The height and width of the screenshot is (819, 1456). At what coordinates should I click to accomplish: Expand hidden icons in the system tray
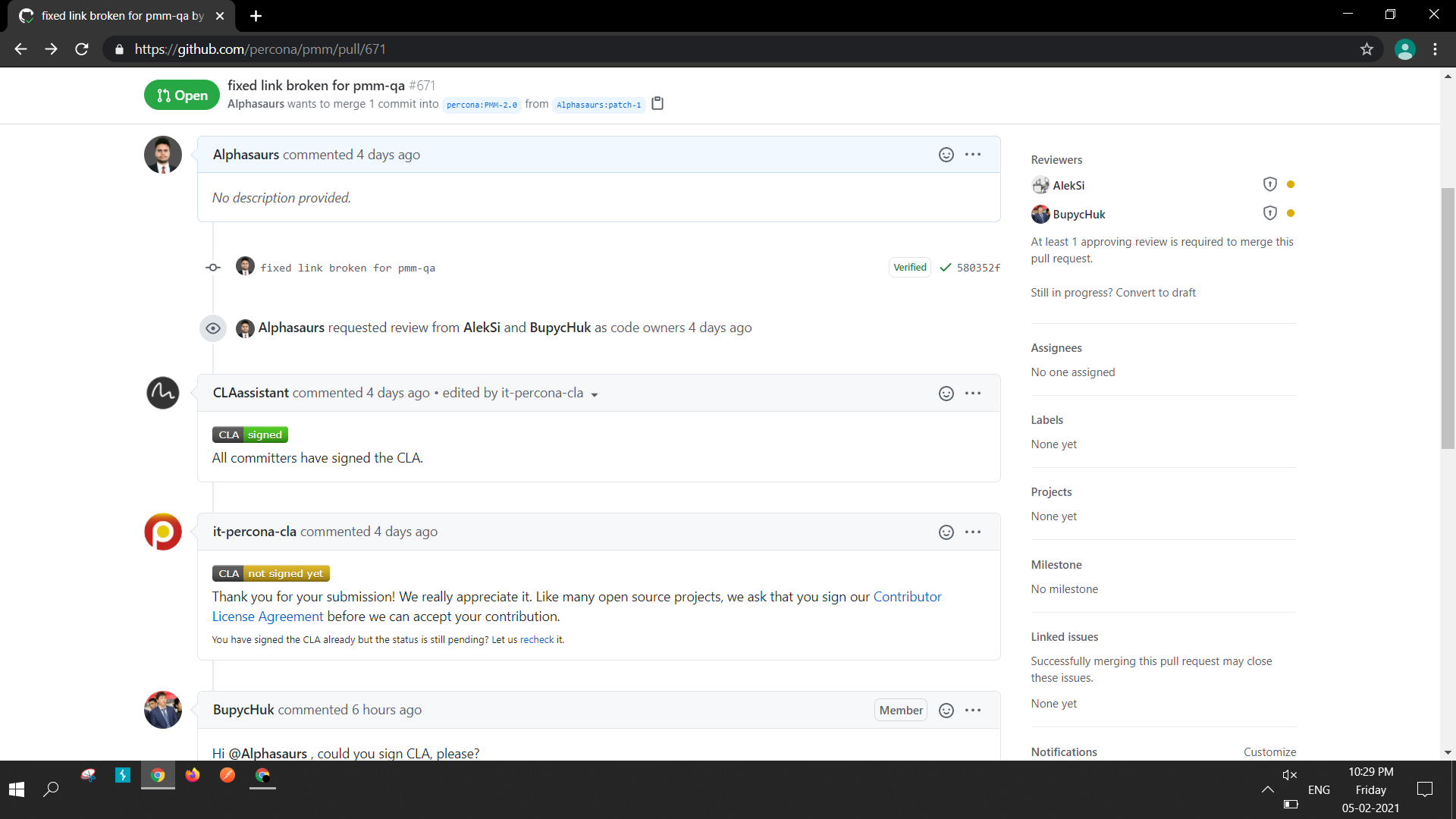[1267, 789]
